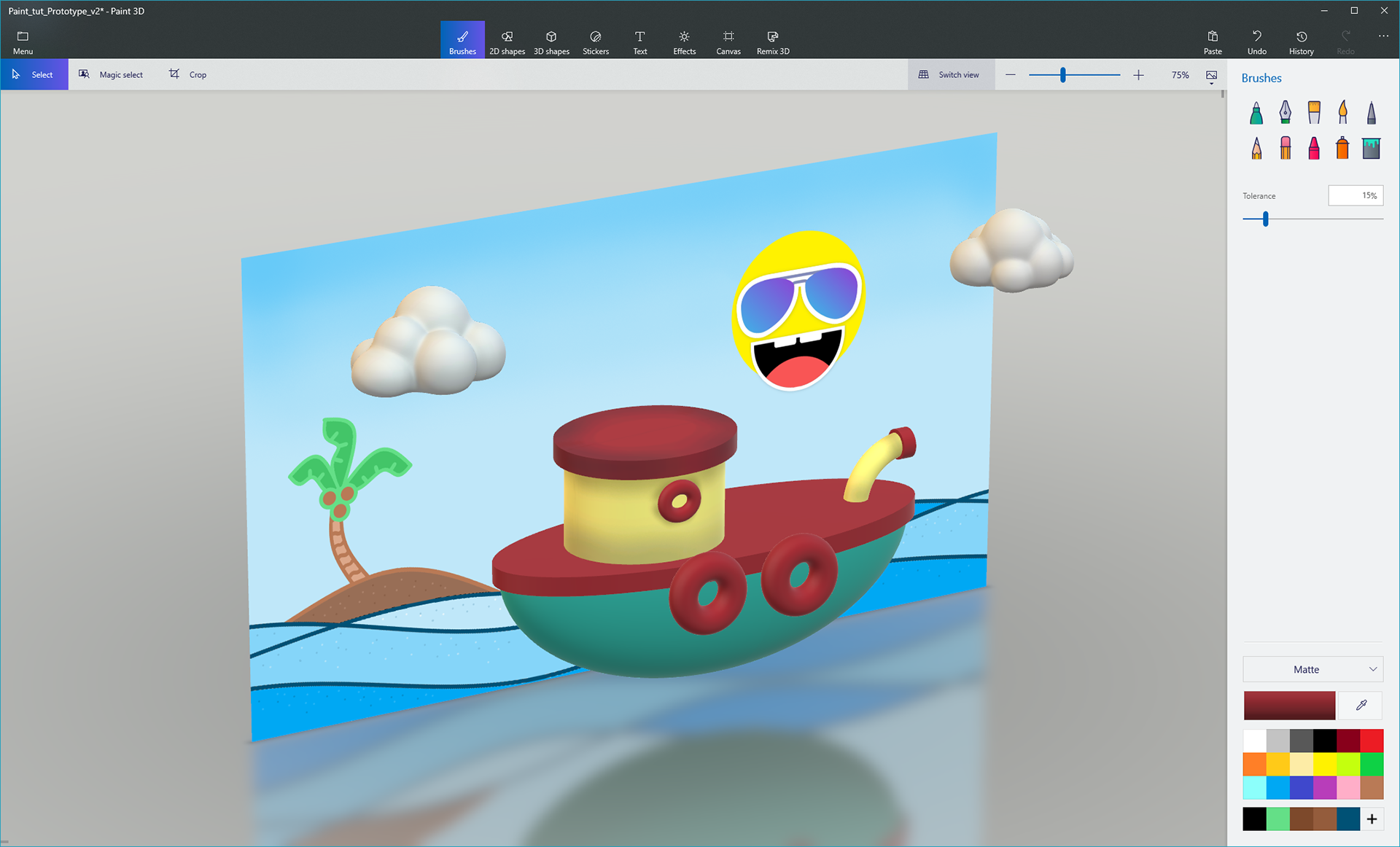This screenshot has width=1400, height=847.
Task: Select the yellow color swatch
Action: 1325,764
